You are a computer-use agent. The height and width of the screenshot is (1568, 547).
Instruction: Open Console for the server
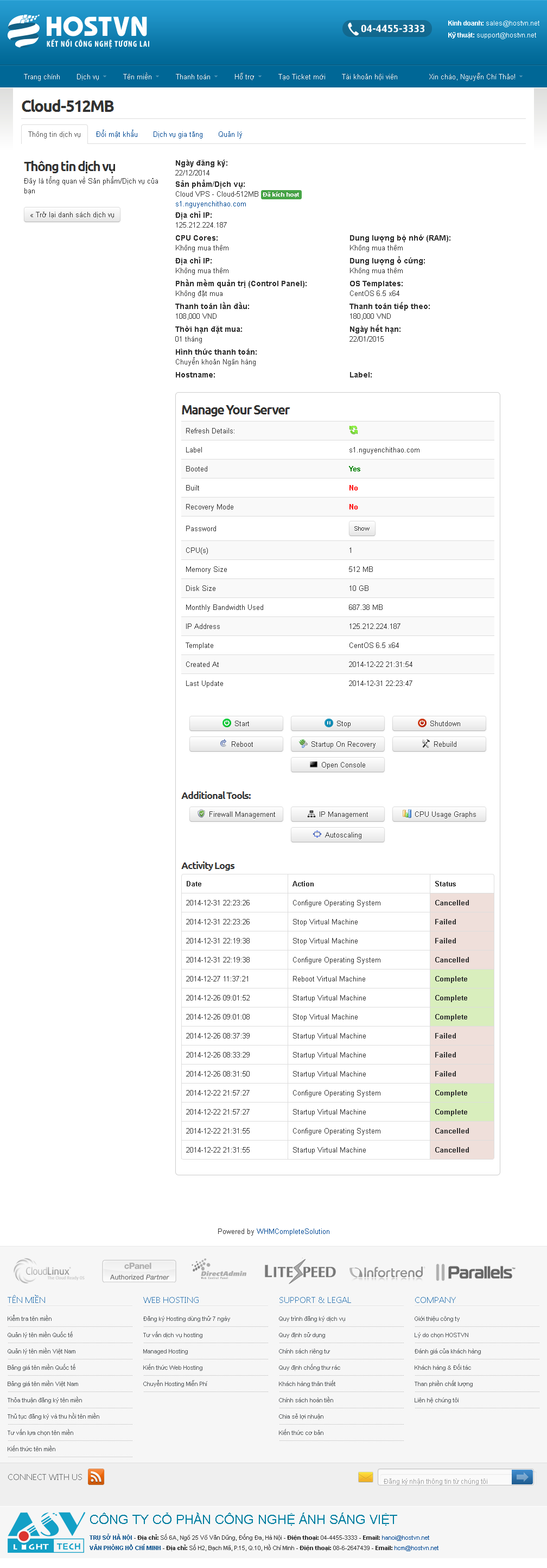point(338,765)
